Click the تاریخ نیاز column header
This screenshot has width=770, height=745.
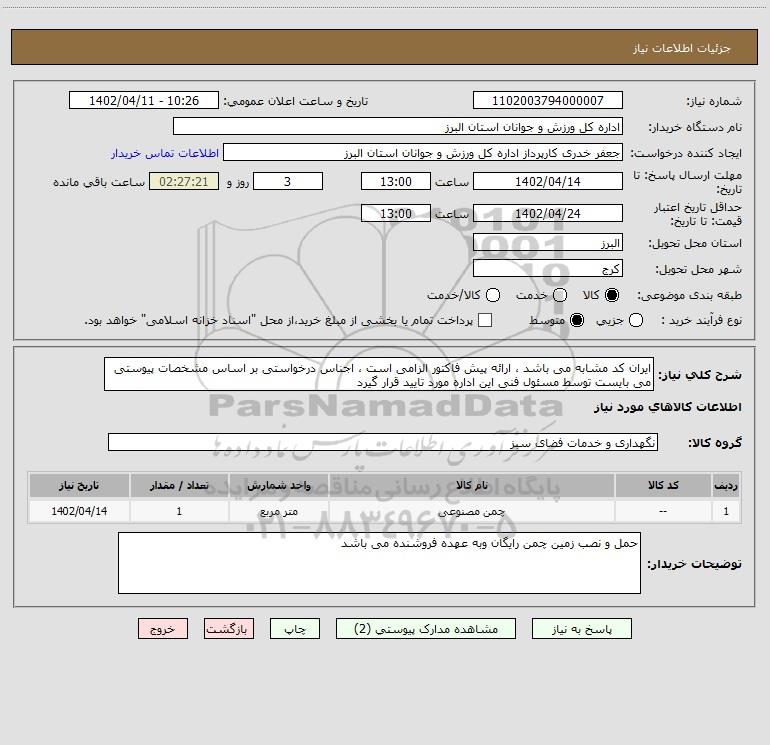coord(79,485)
